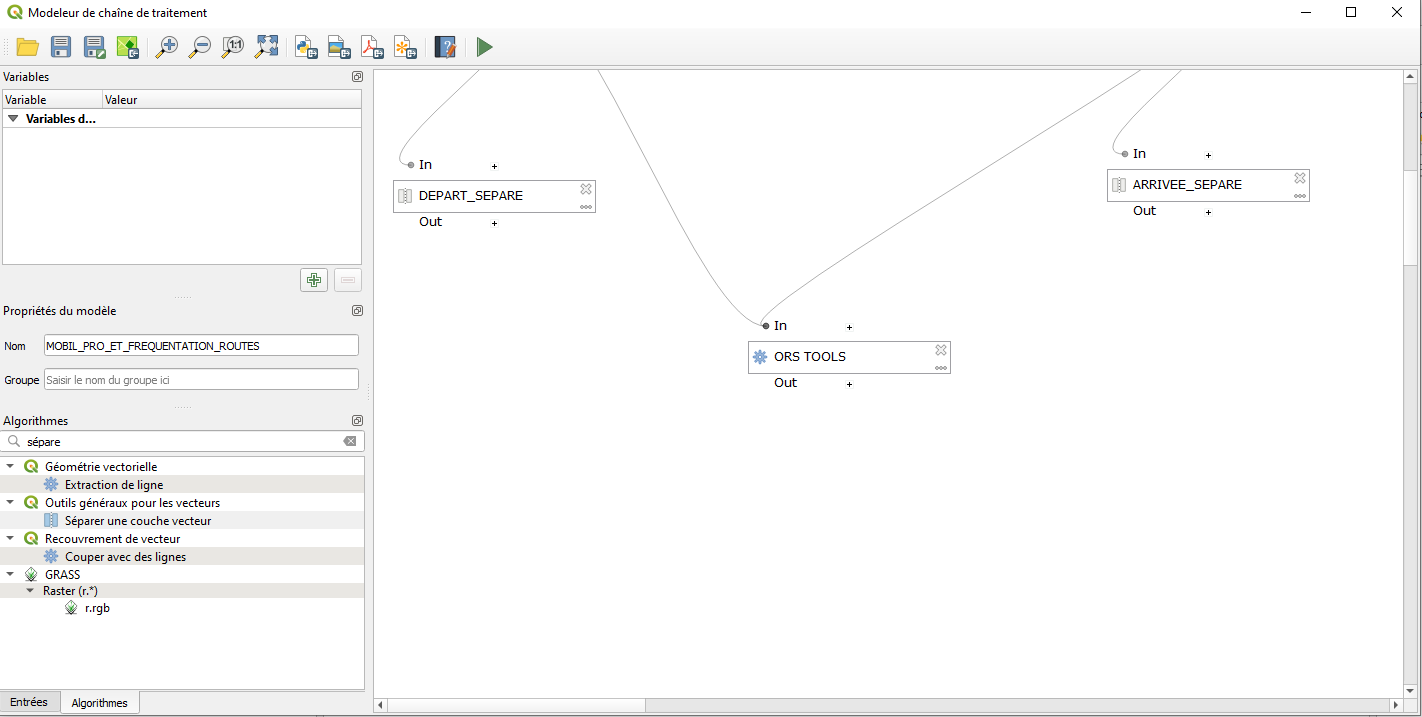Zoom out of the model canvas
The image size is (1422, 717).
200,47
